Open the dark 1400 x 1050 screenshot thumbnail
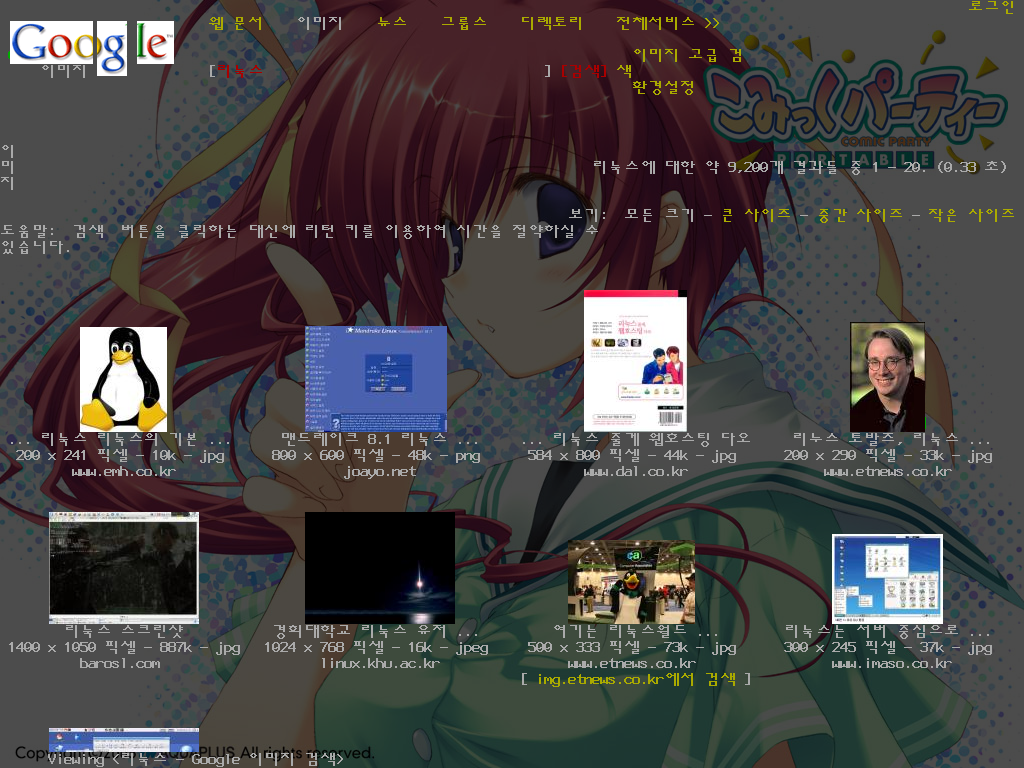Image resolution: width=1024 pixels, height=768 pixels. tap(123, 568)
